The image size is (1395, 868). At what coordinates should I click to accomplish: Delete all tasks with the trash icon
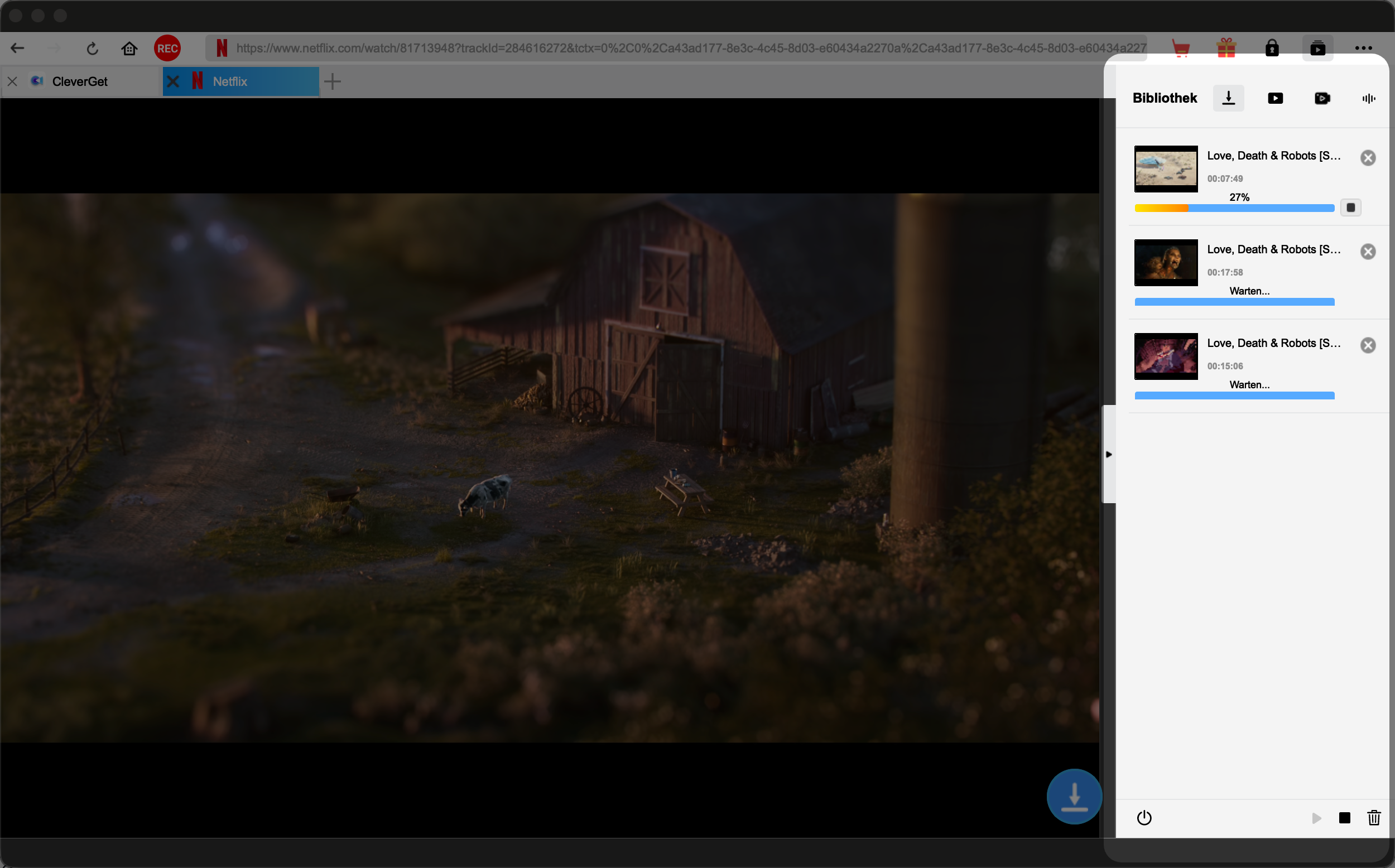[x=1374, y=817]
